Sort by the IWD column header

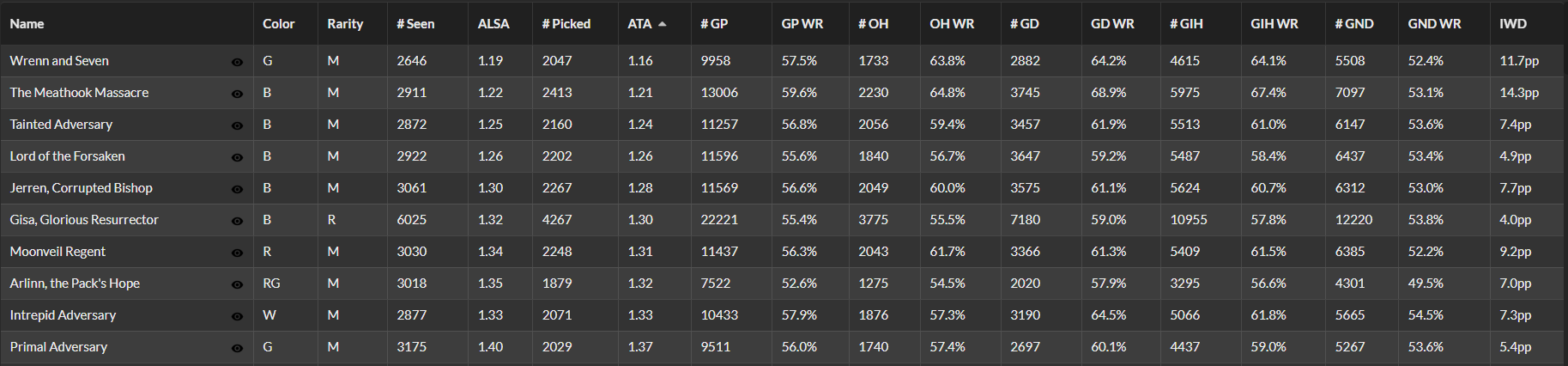1512,24
